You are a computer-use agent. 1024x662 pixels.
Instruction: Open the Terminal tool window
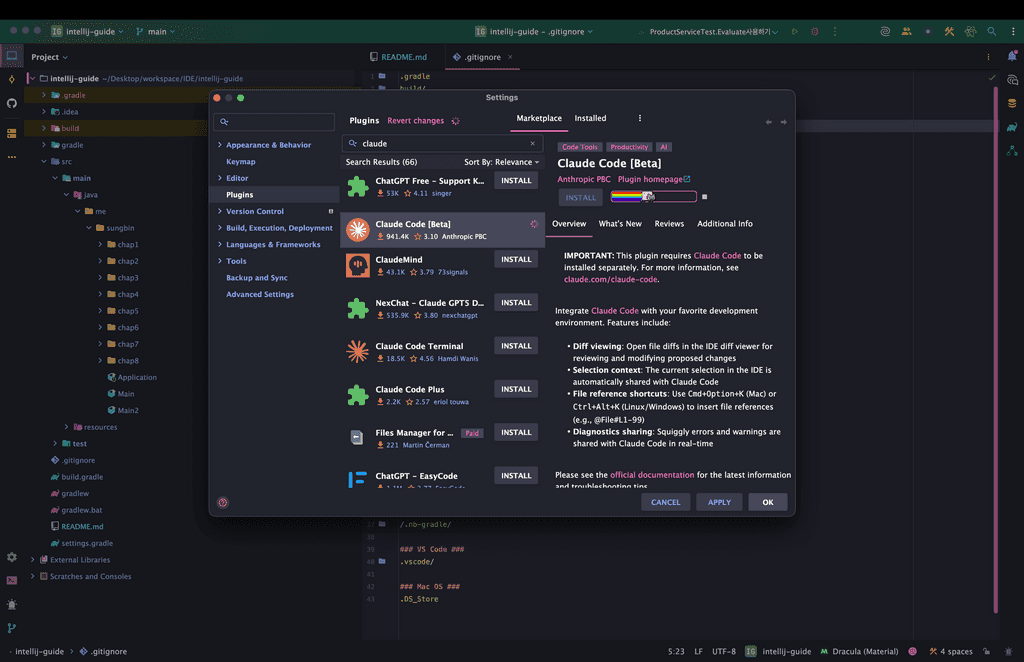pos(12,580)
